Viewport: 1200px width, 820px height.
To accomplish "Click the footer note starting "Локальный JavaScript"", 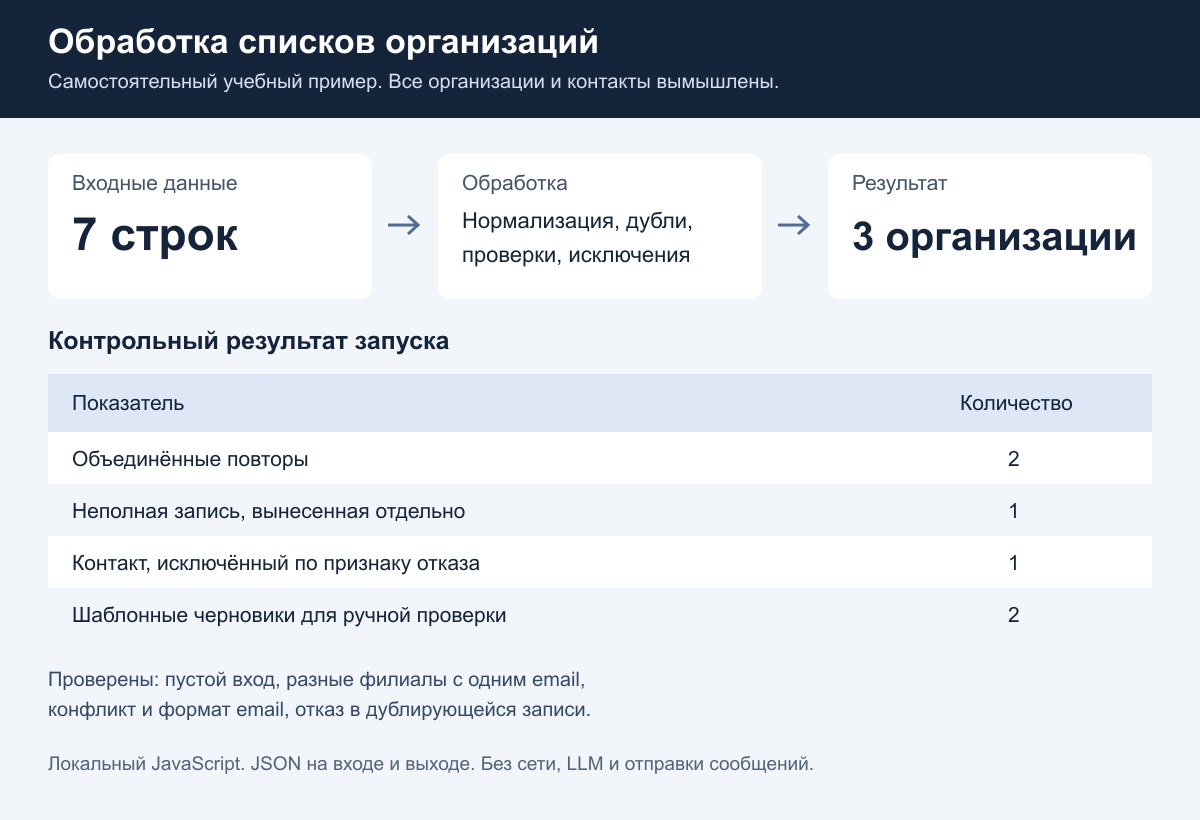I will point(431,765).
